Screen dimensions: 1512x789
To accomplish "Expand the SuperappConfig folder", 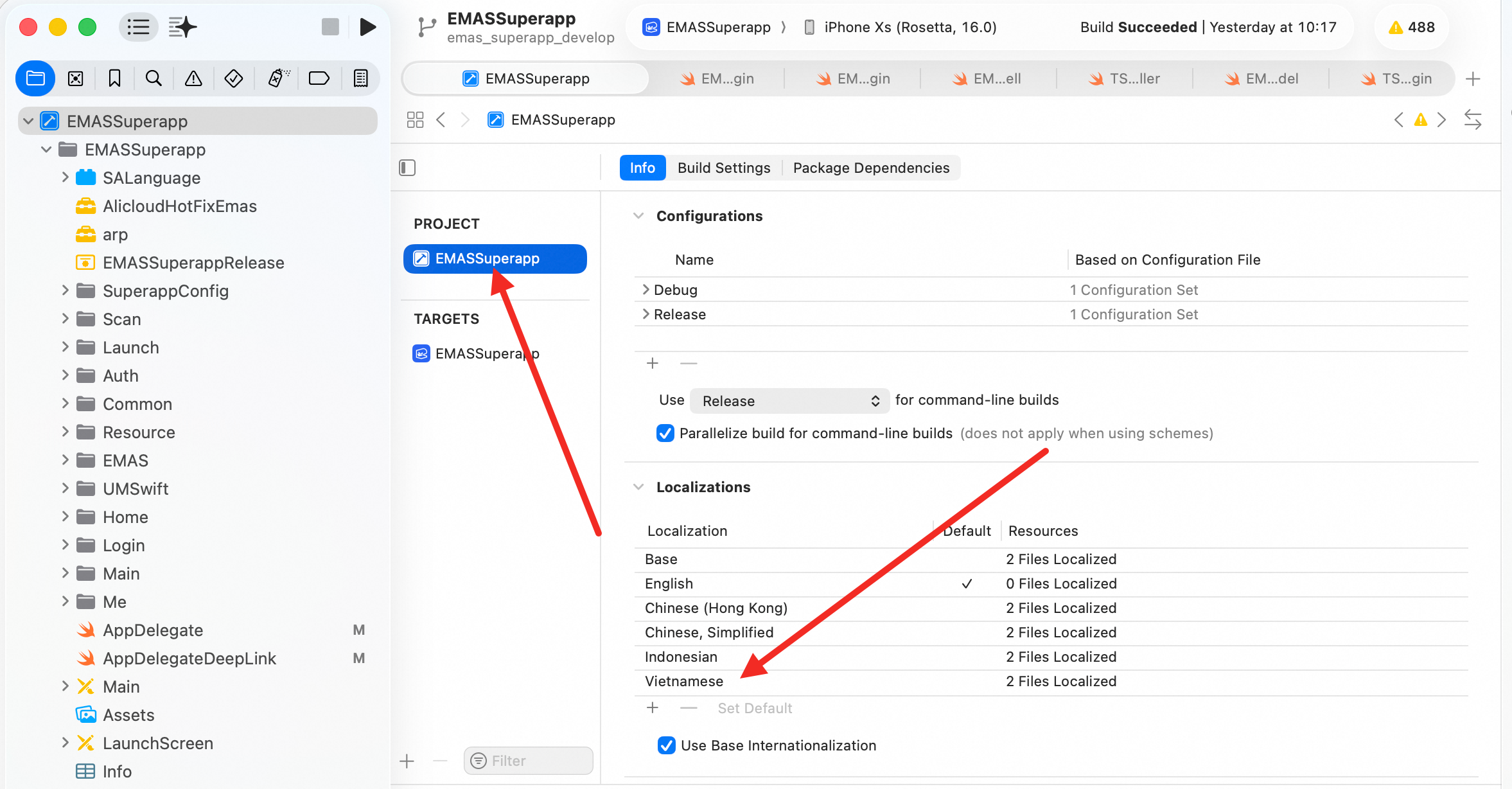I will [x=65, y=290].
